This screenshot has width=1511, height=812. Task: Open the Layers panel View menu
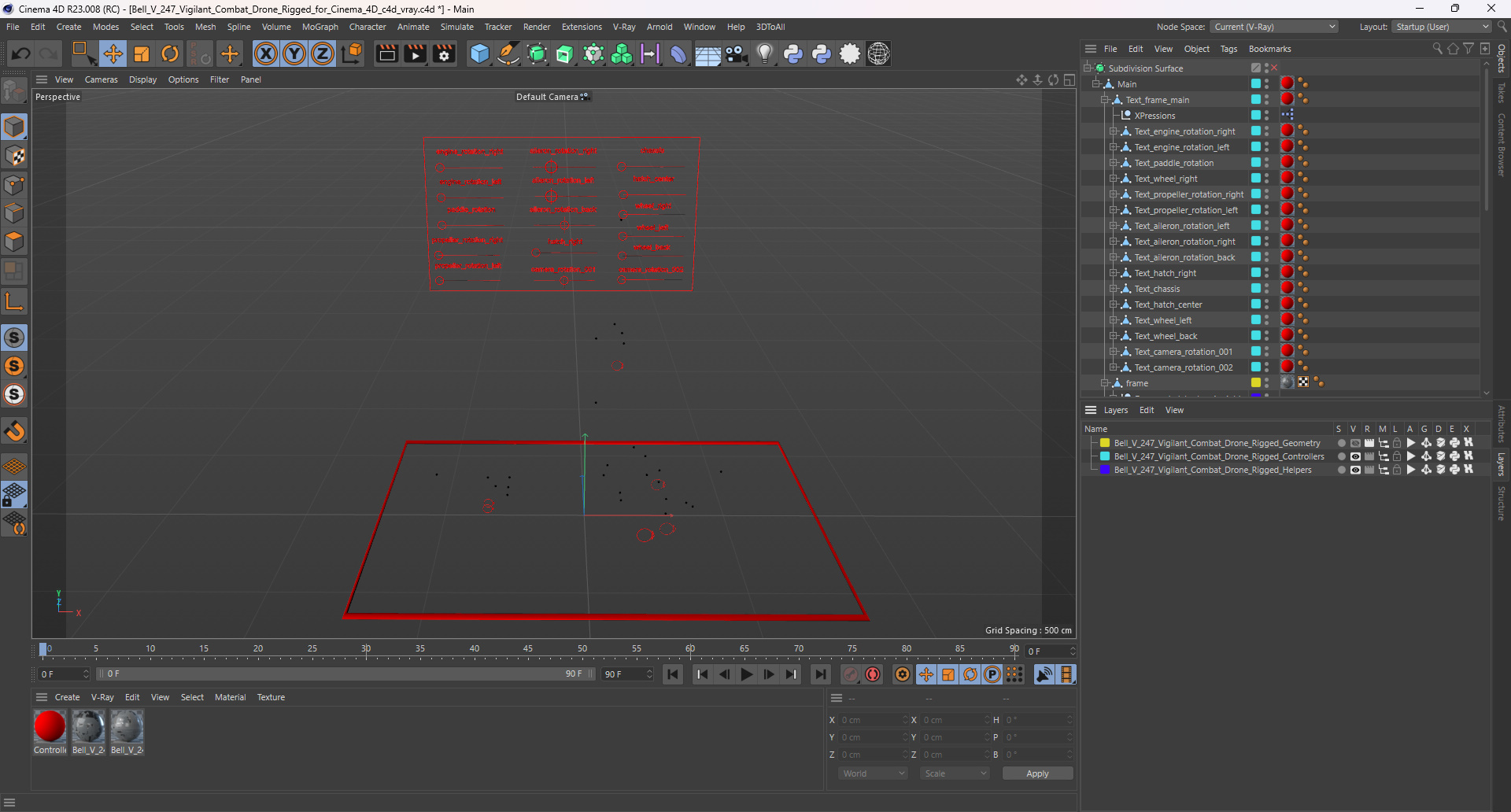[1174, 410]
